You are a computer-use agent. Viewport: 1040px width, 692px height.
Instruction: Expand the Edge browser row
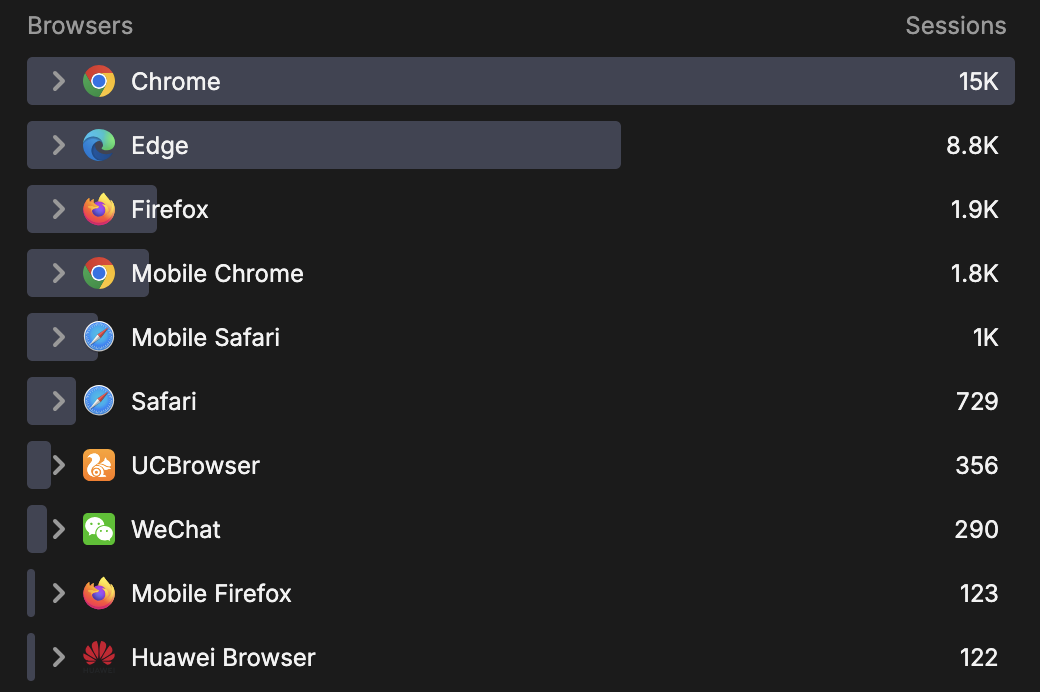[x=59, y=145]
